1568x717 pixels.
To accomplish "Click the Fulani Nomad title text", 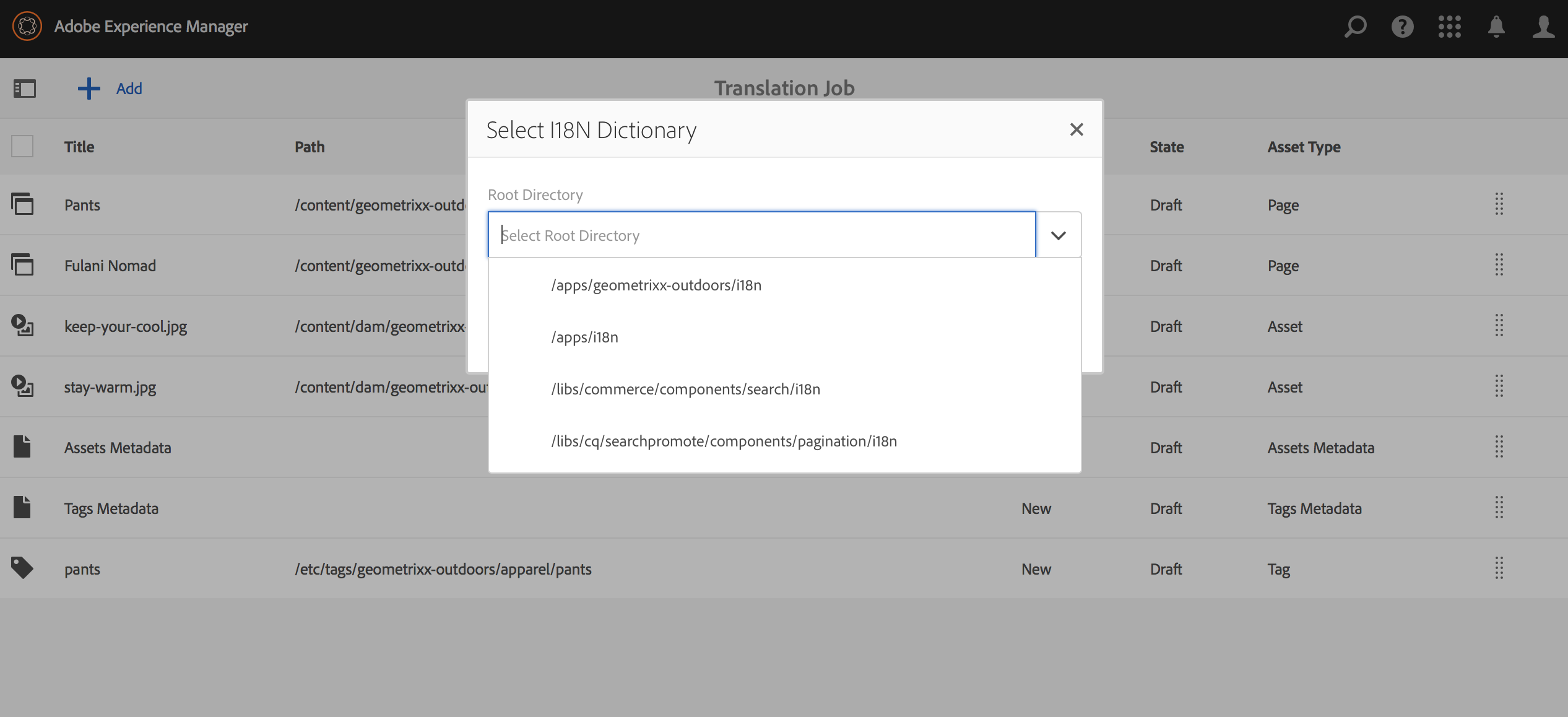I will click(x=110, y=266).
